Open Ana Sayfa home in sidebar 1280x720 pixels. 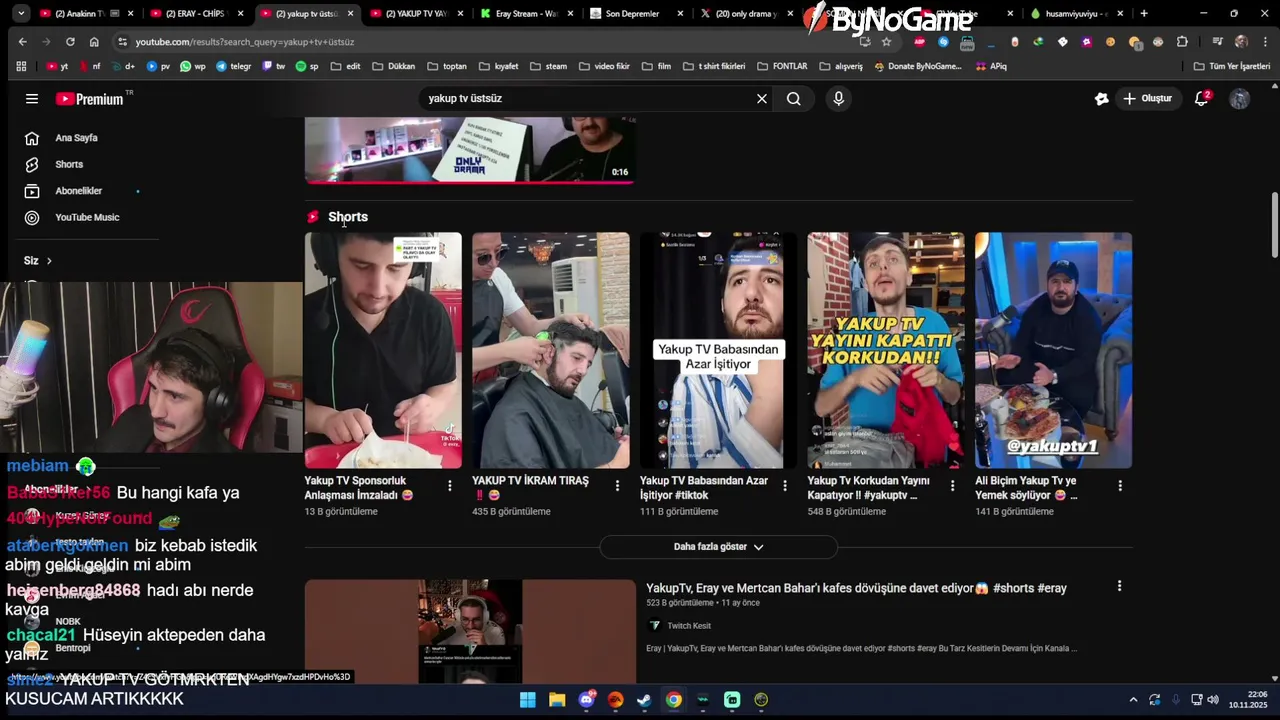[x=76, y=138]
